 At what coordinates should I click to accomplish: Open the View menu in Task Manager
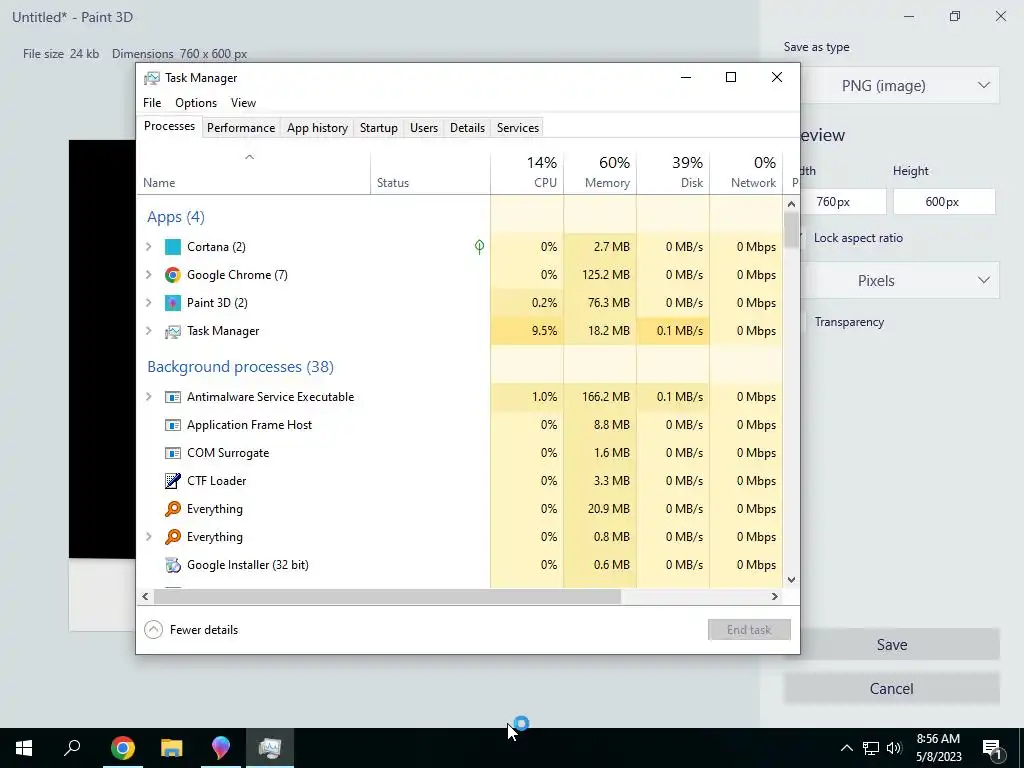point(243,103)
